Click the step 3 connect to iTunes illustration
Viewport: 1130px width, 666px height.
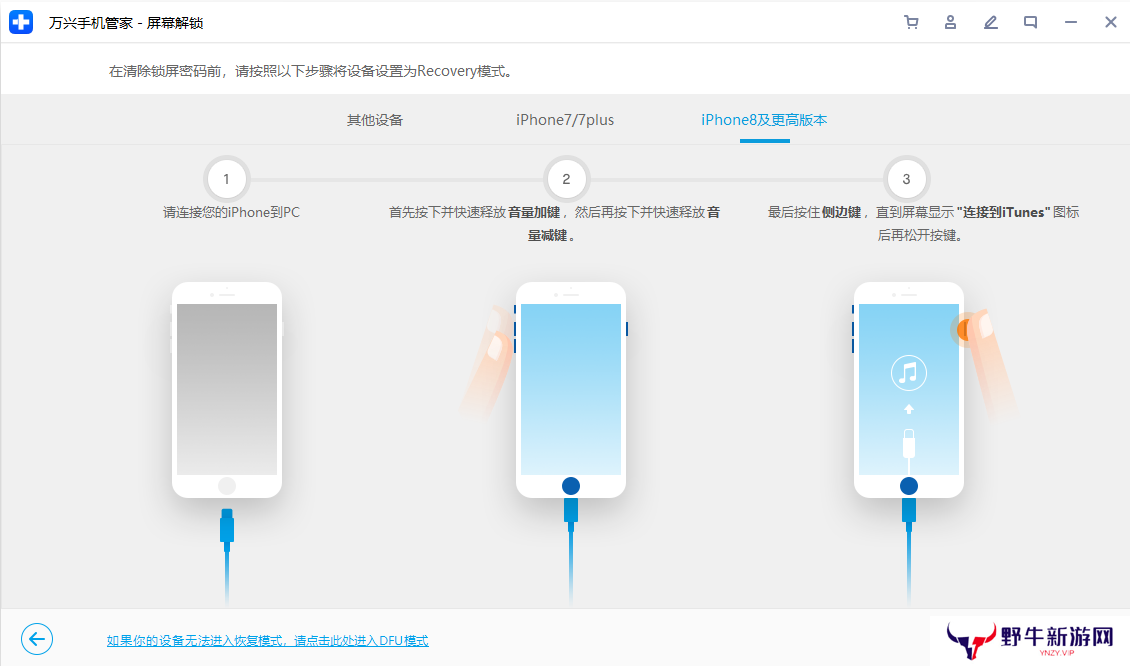click(909, 390)
